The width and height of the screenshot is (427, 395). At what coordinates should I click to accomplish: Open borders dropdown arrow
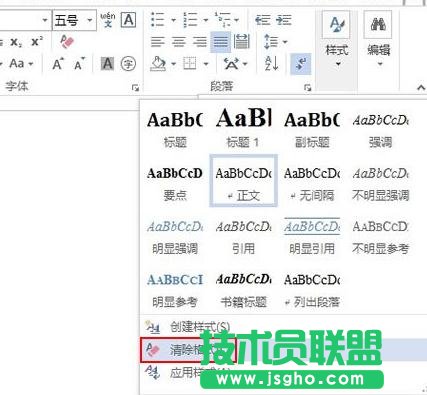[x=206, y=64]
